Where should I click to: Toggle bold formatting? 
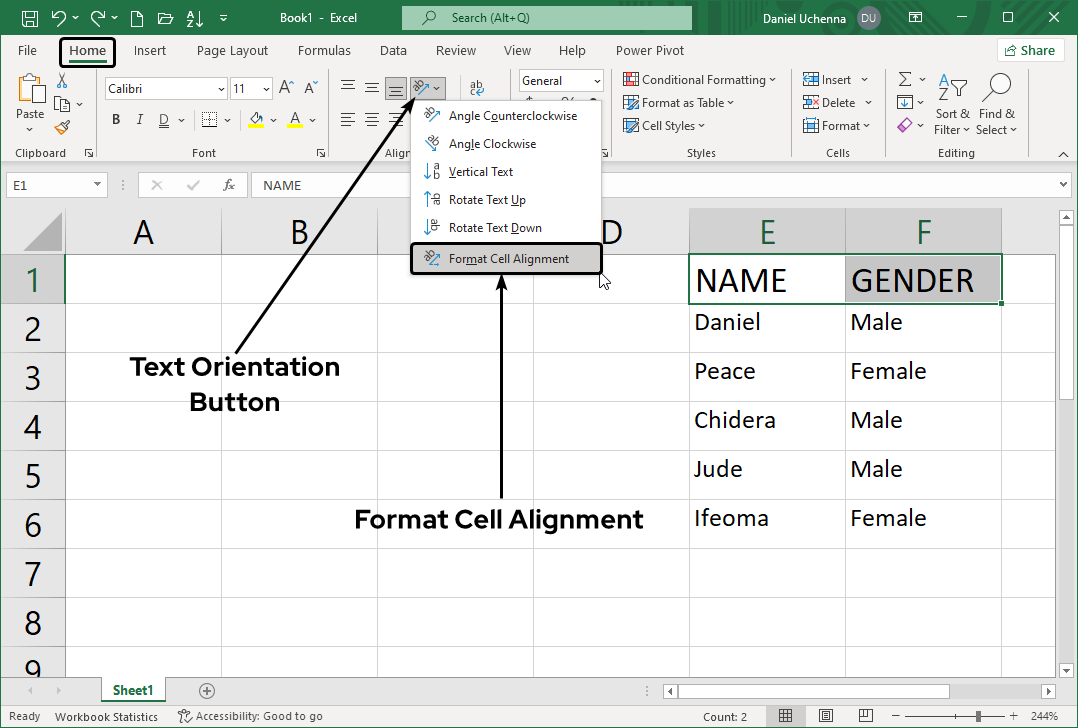pos(115,119)
